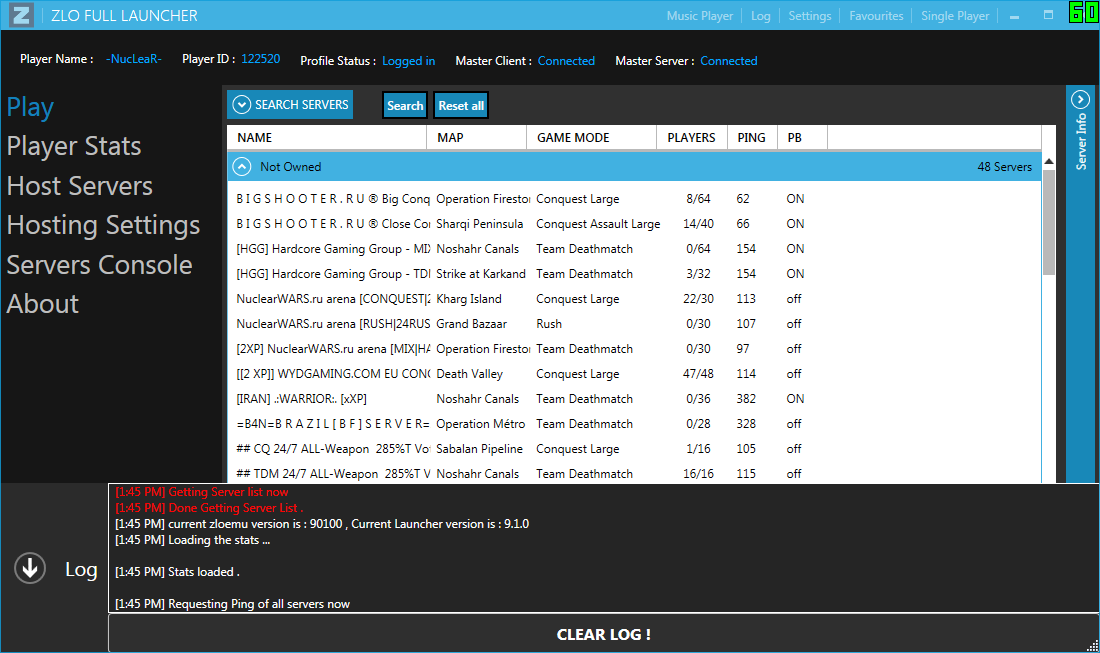
Task: Select WYDGAMING.COM EU CONQUEST server row
Action: 634,374
